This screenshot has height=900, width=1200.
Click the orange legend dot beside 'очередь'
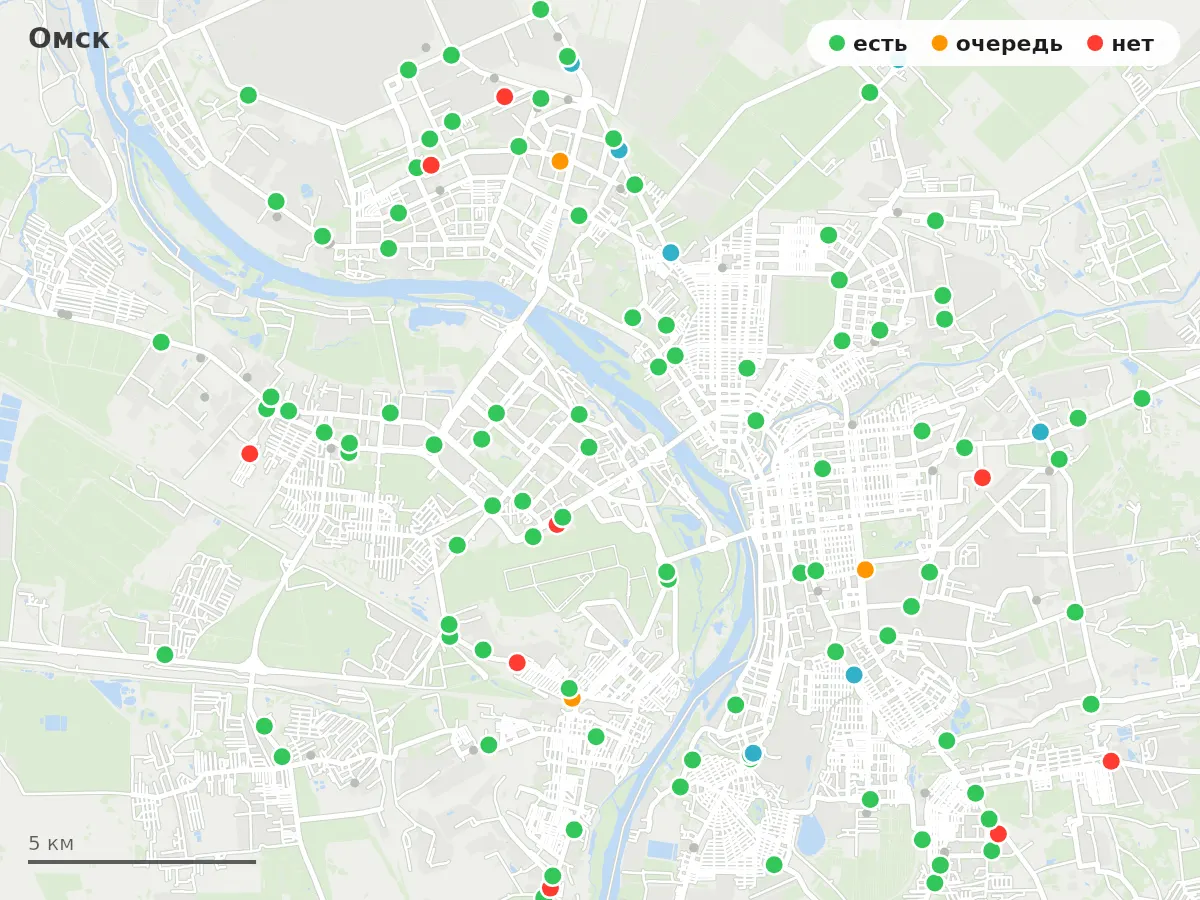(940, 43)
